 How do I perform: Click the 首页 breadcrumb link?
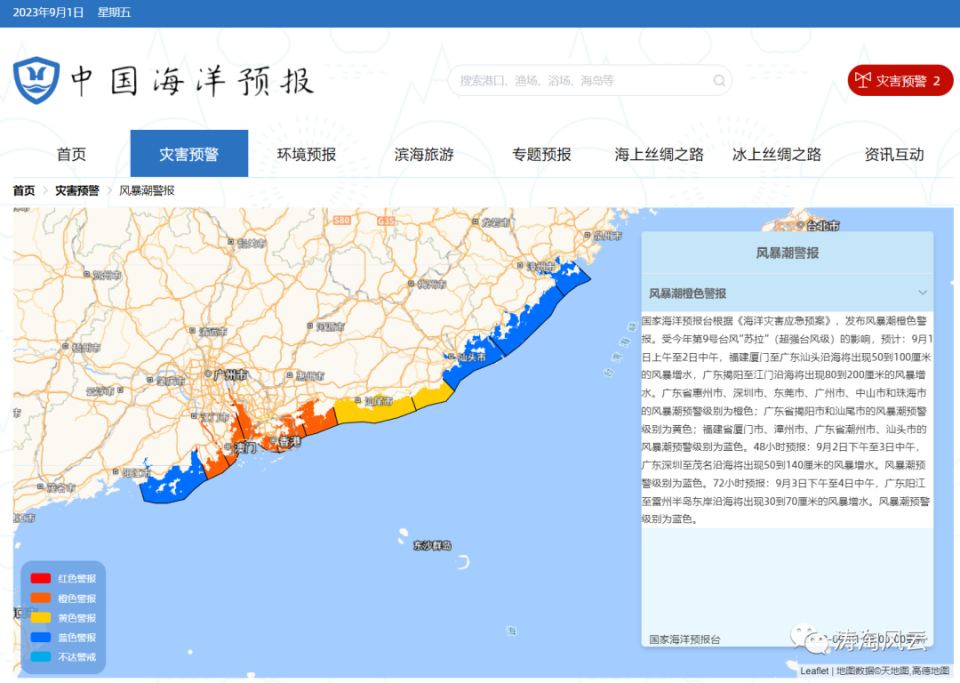coord(24,191)
